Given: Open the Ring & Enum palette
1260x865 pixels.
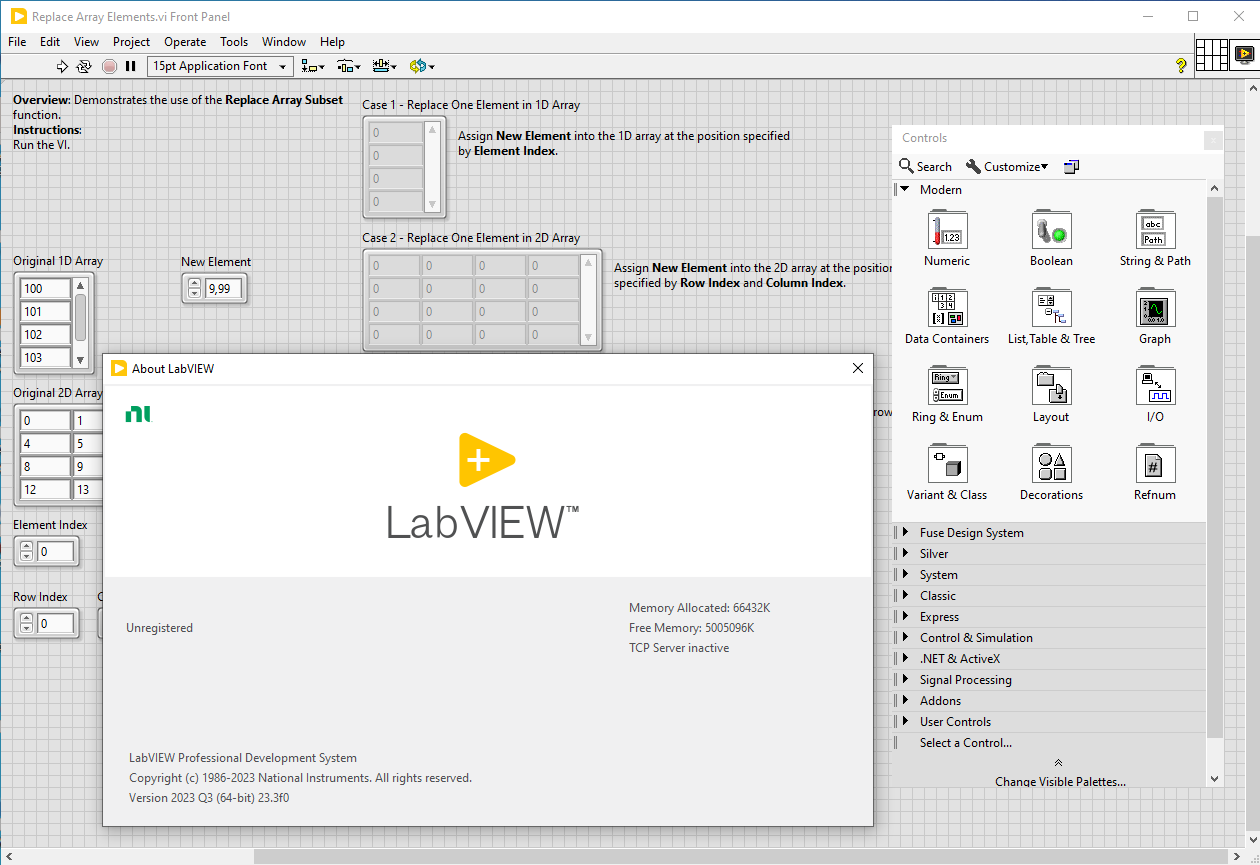Looking at the screenshot, I should (947, 395).
